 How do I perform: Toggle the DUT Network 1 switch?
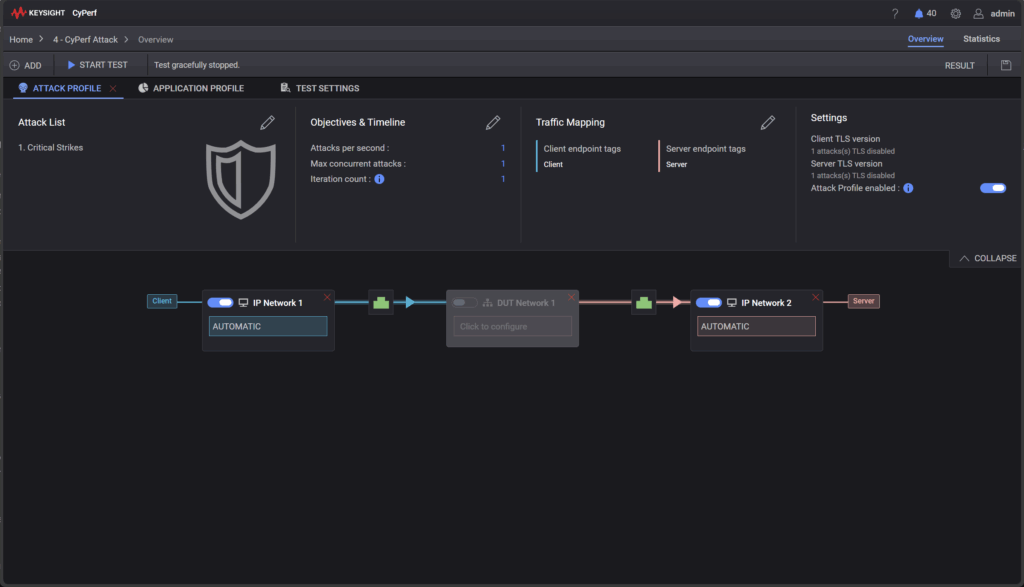(464, 302)
